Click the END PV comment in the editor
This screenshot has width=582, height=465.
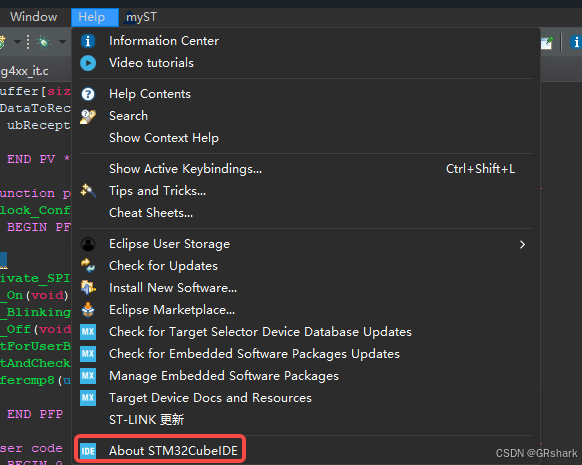point(38,159)
